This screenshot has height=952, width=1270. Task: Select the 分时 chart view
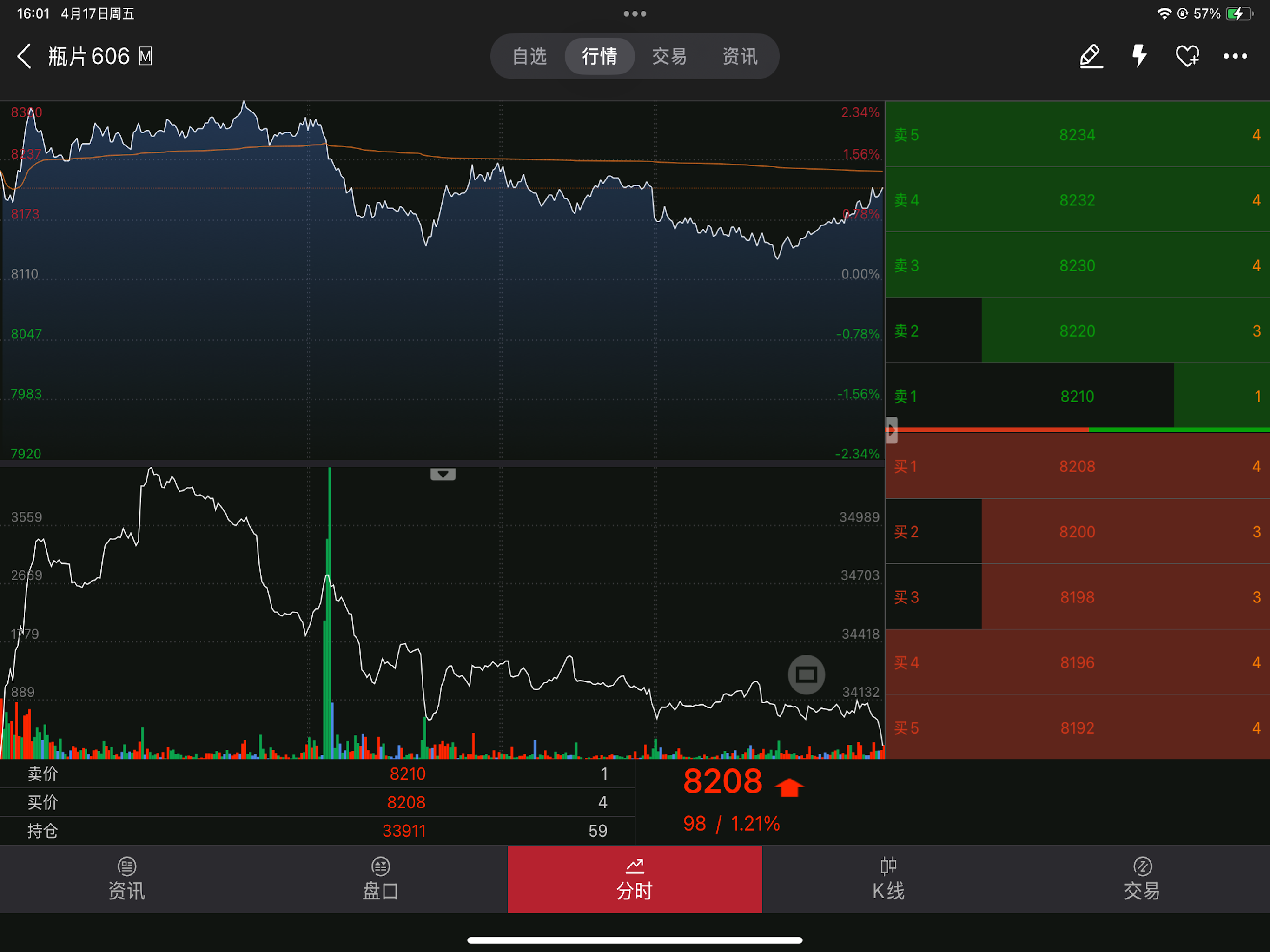pos(635,879)
